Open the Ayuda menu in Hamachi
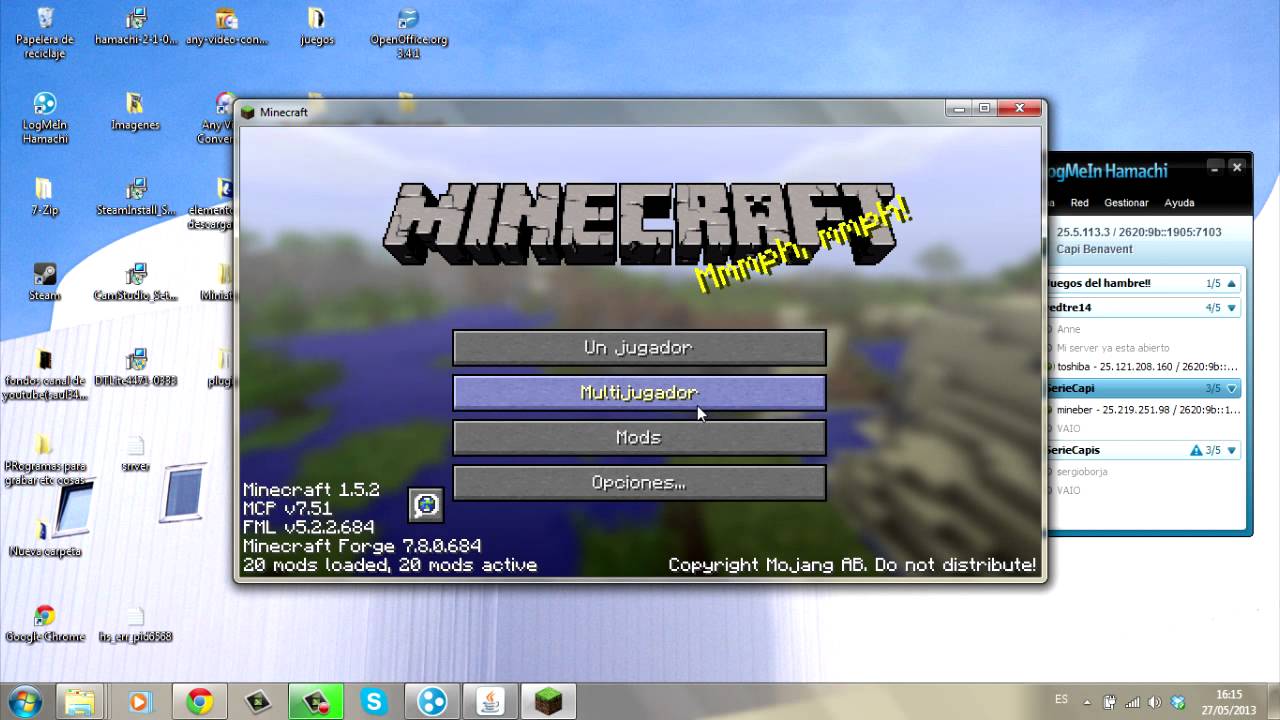The width and height of the screenshot is (1280, 720). pos(1179,202)
